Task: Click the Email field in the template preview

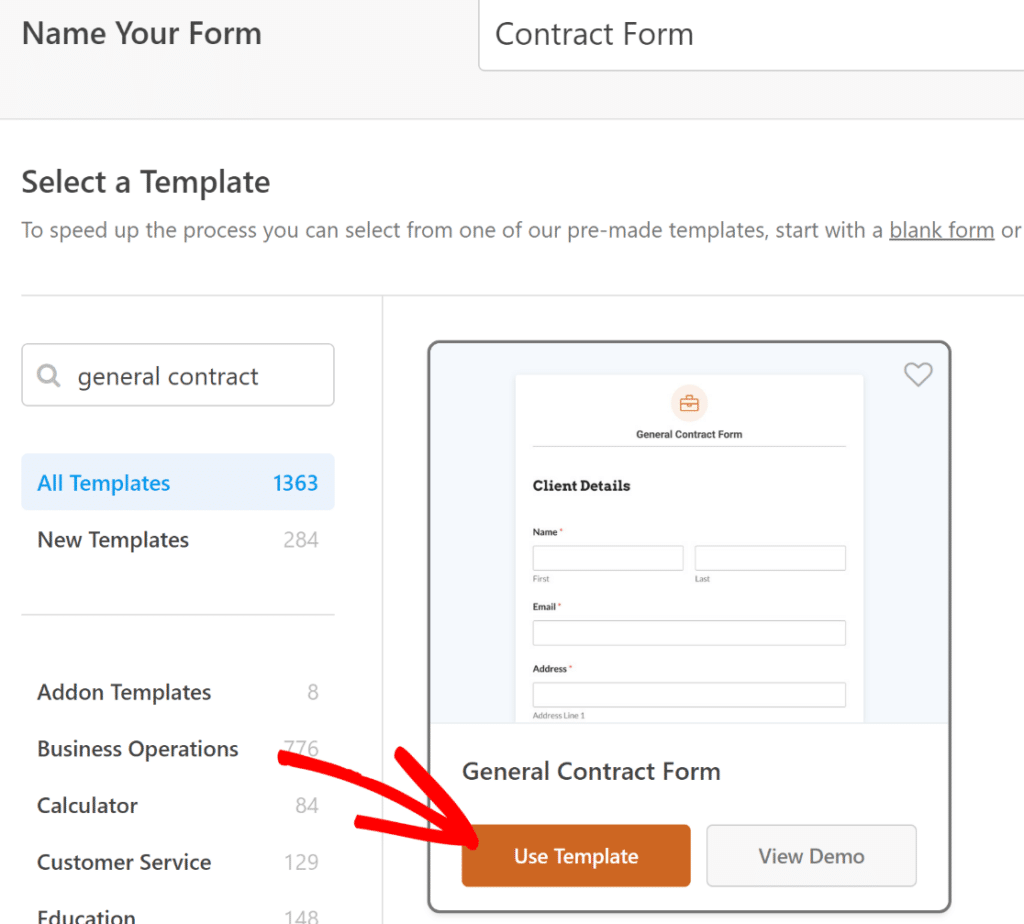Action: (x=689, y=632)
